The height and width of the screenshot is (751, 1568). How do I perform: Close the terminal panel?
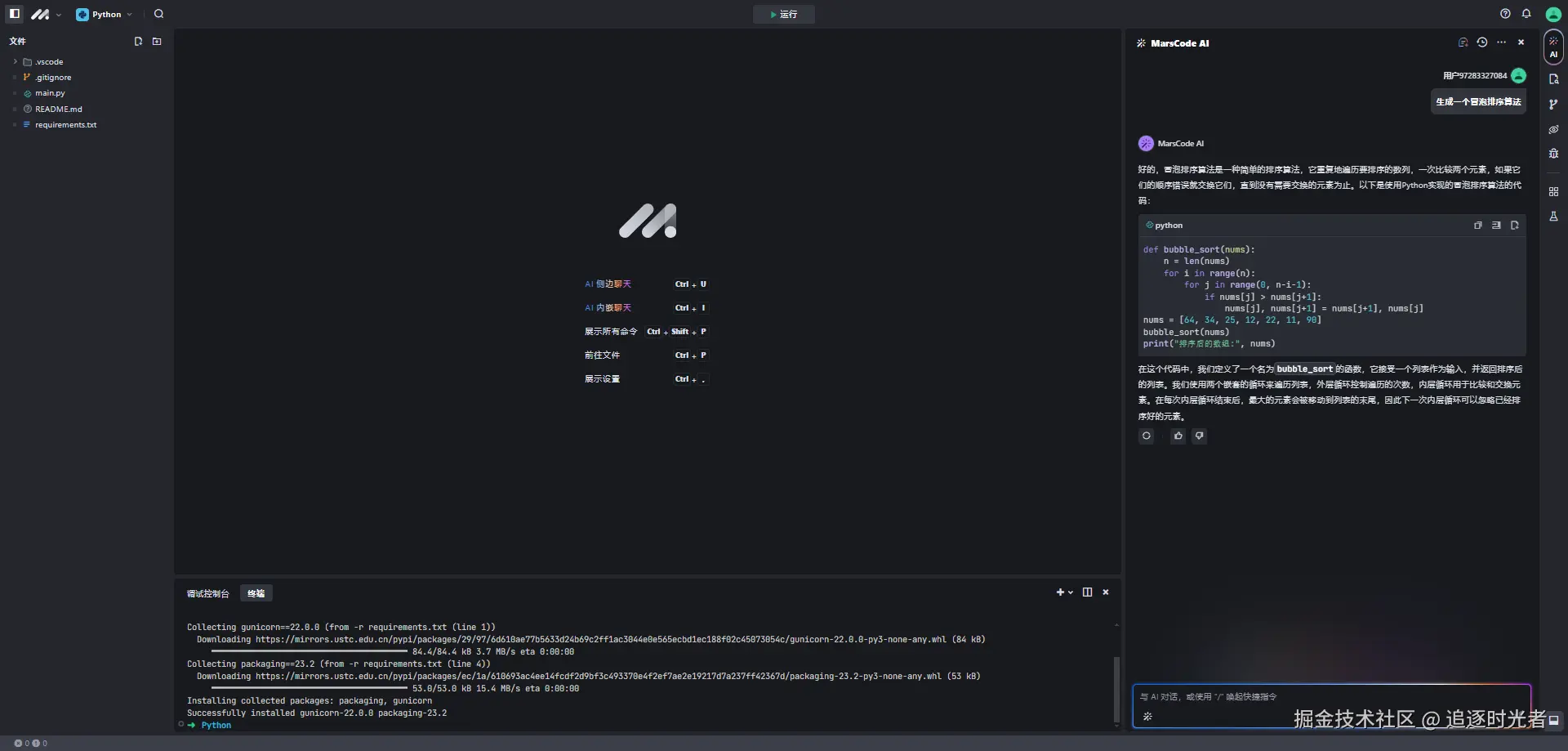click(1106, 592)
